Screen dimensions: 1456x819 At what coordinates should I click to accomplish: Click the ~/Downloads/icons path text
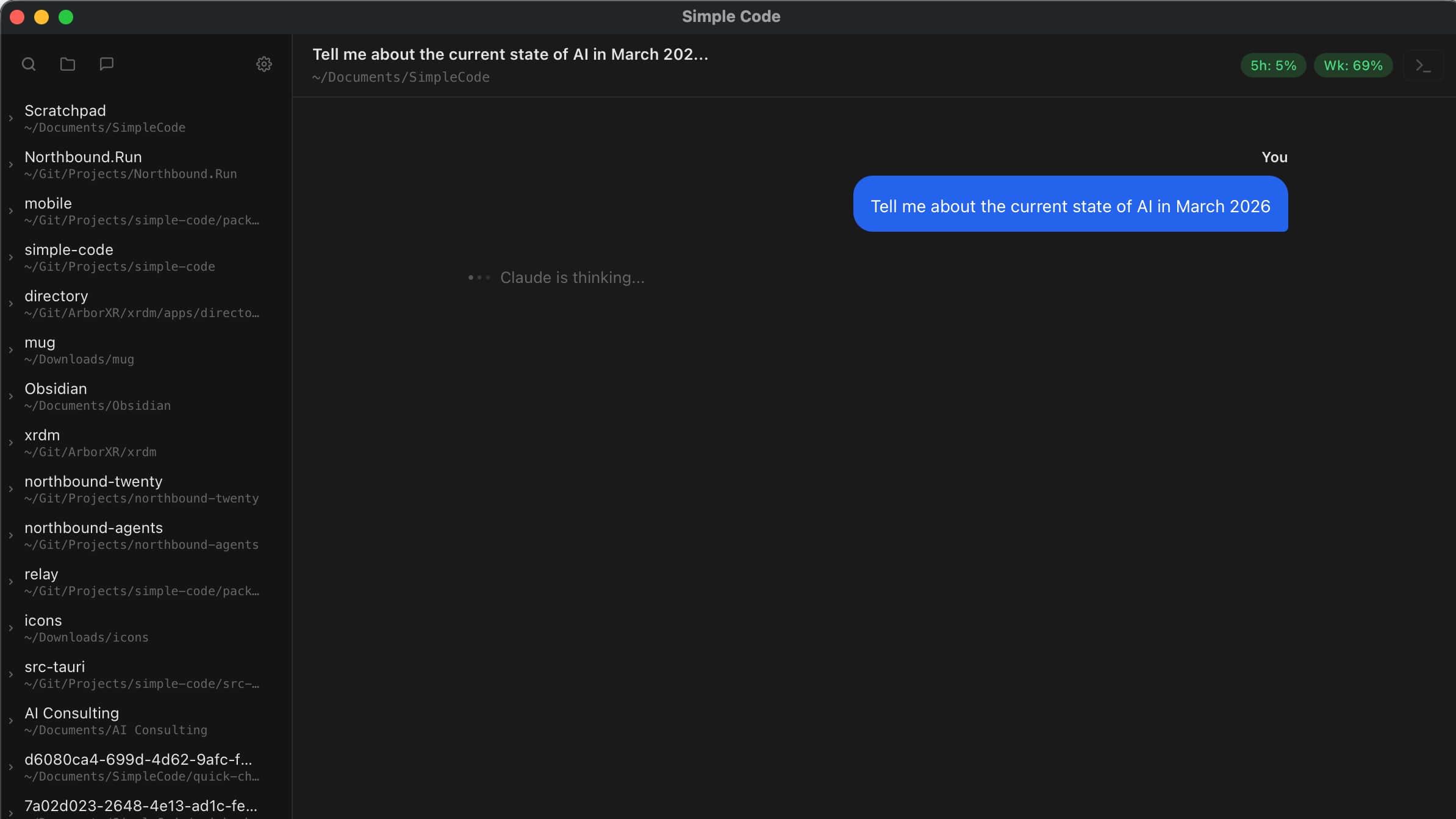pyautogui.click(x=87, y=637)
